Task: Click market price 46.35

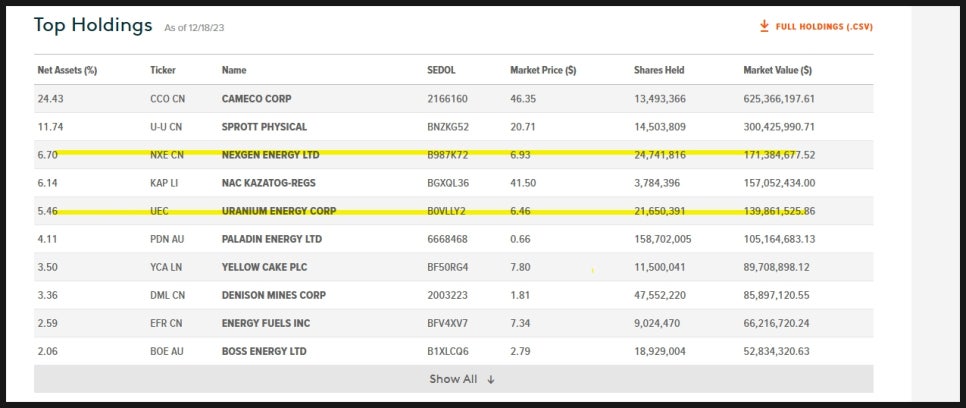Action: coord(522,99)
